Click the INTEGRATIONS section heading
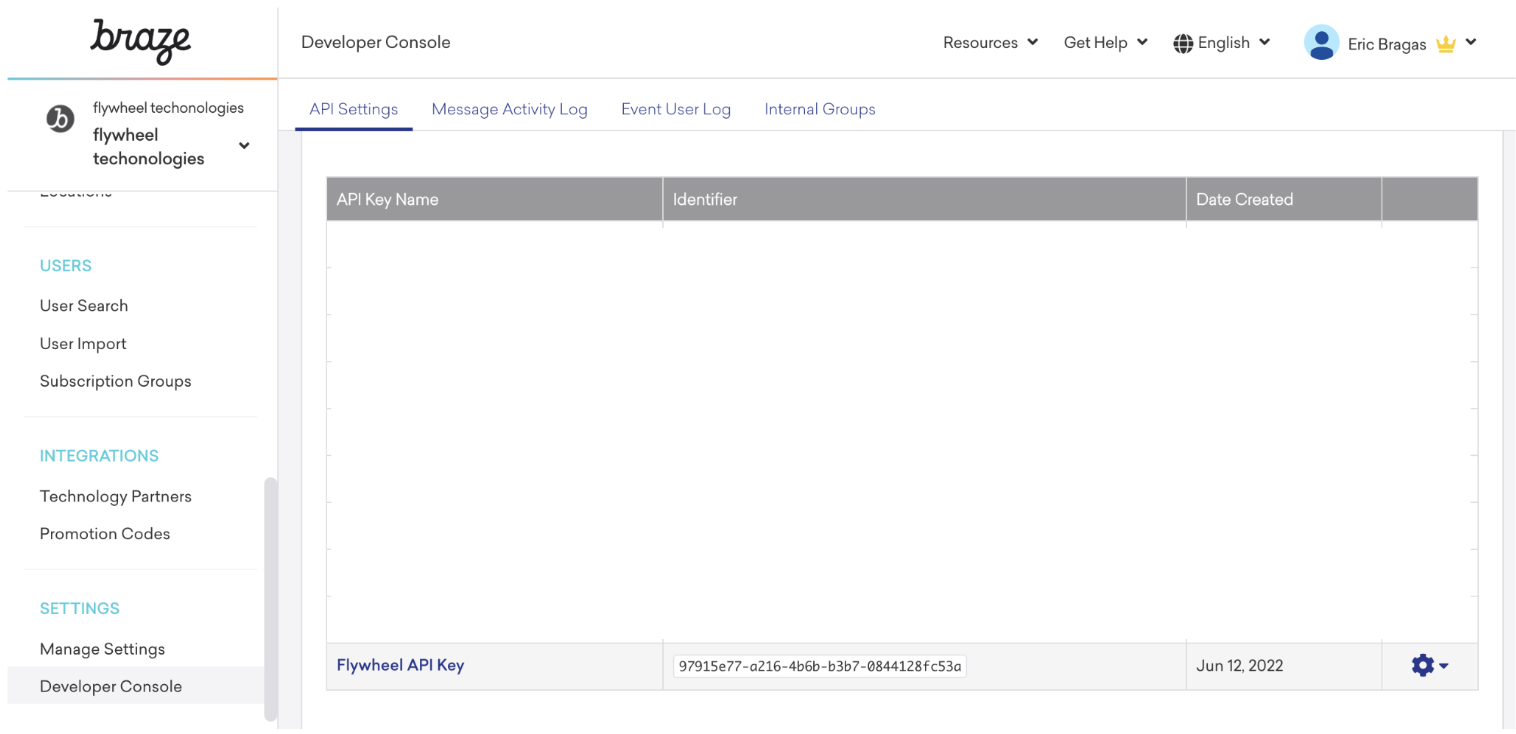This screenshot has width=1516, height=734. (99, 456)
